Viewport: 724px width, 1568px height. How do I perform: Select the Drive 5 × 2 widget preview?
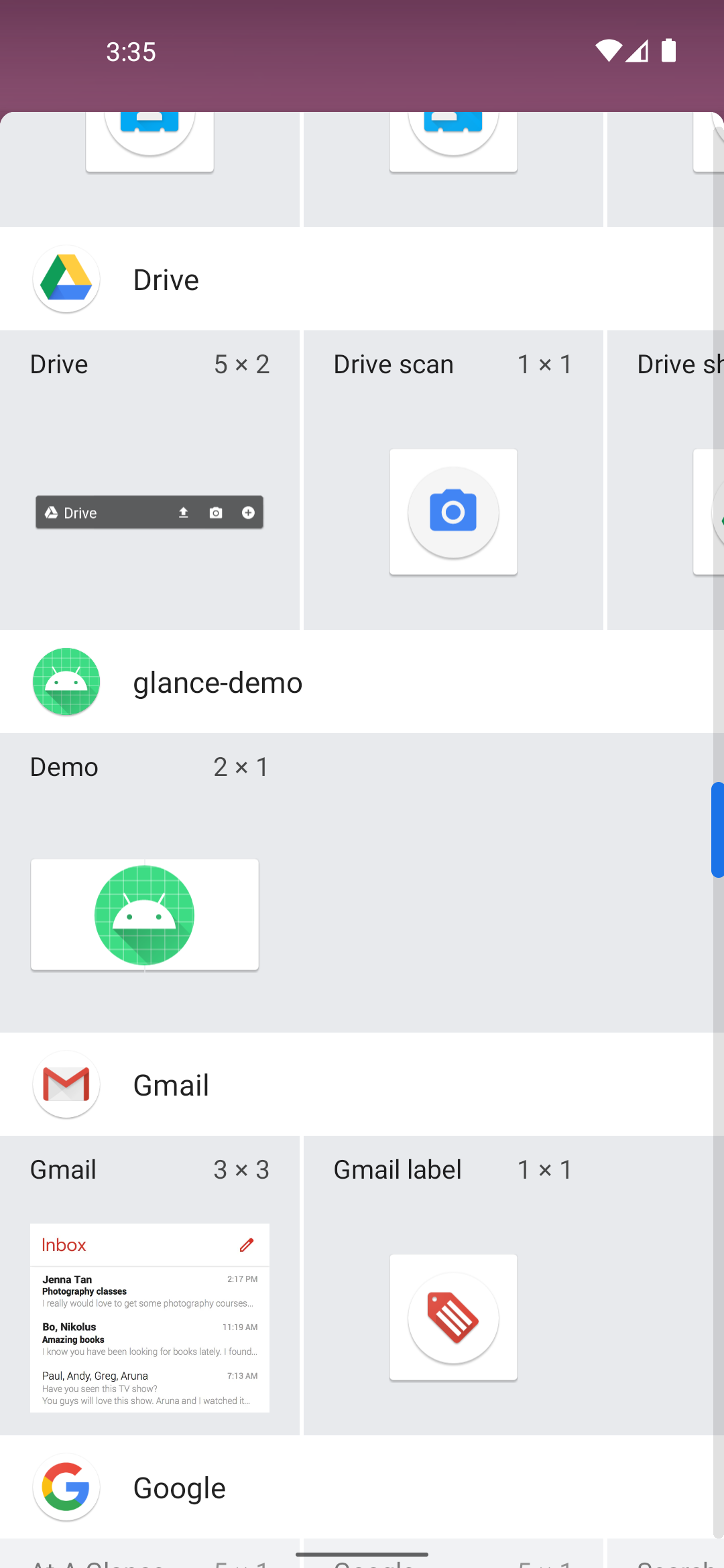click(x=149, y=513)
